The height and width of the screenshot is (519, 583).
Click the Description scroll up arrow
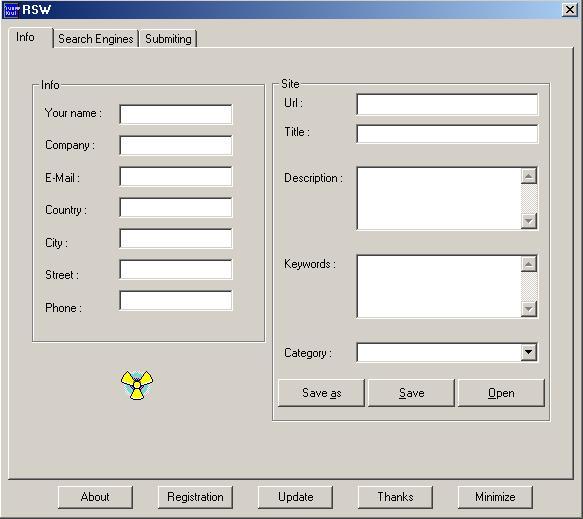point(529,176)
